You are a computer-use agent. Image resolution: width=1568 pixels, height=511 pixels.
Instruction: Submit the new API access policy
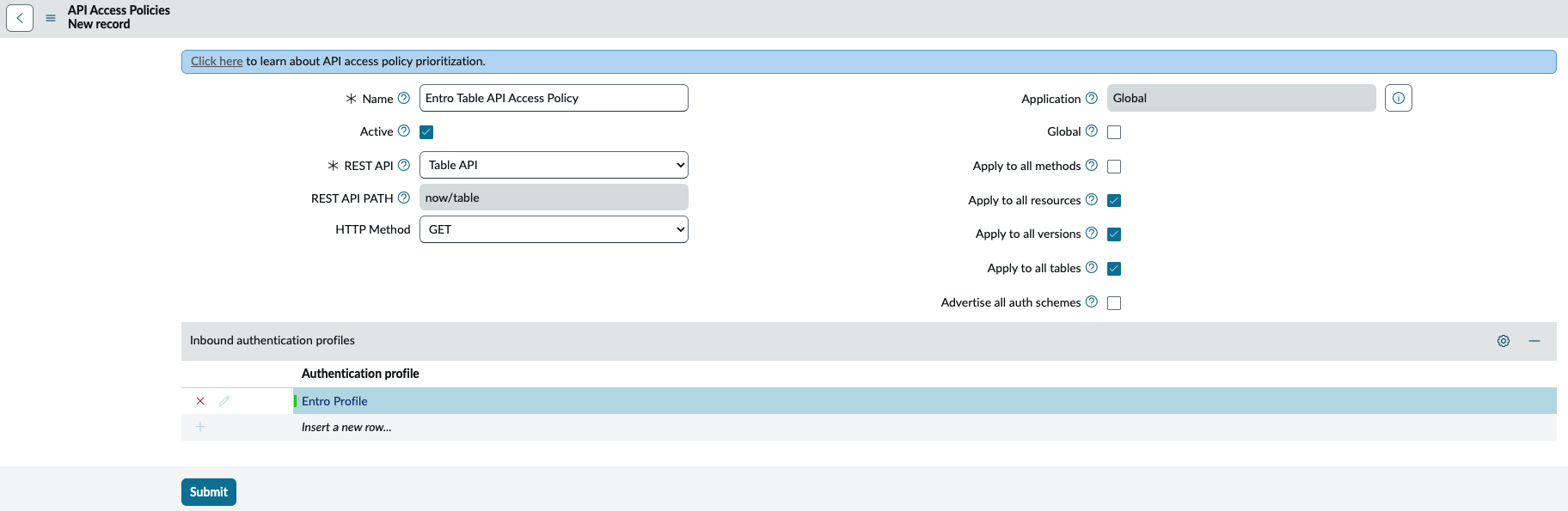[x=209, y=492]
